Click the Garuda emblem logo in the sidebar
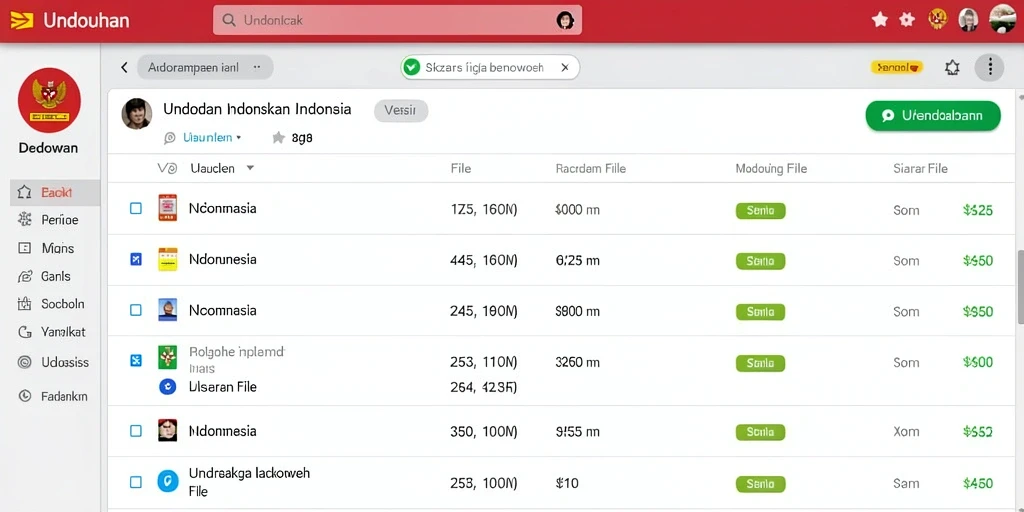This screenshot has height=512, width=1024. 50,100
